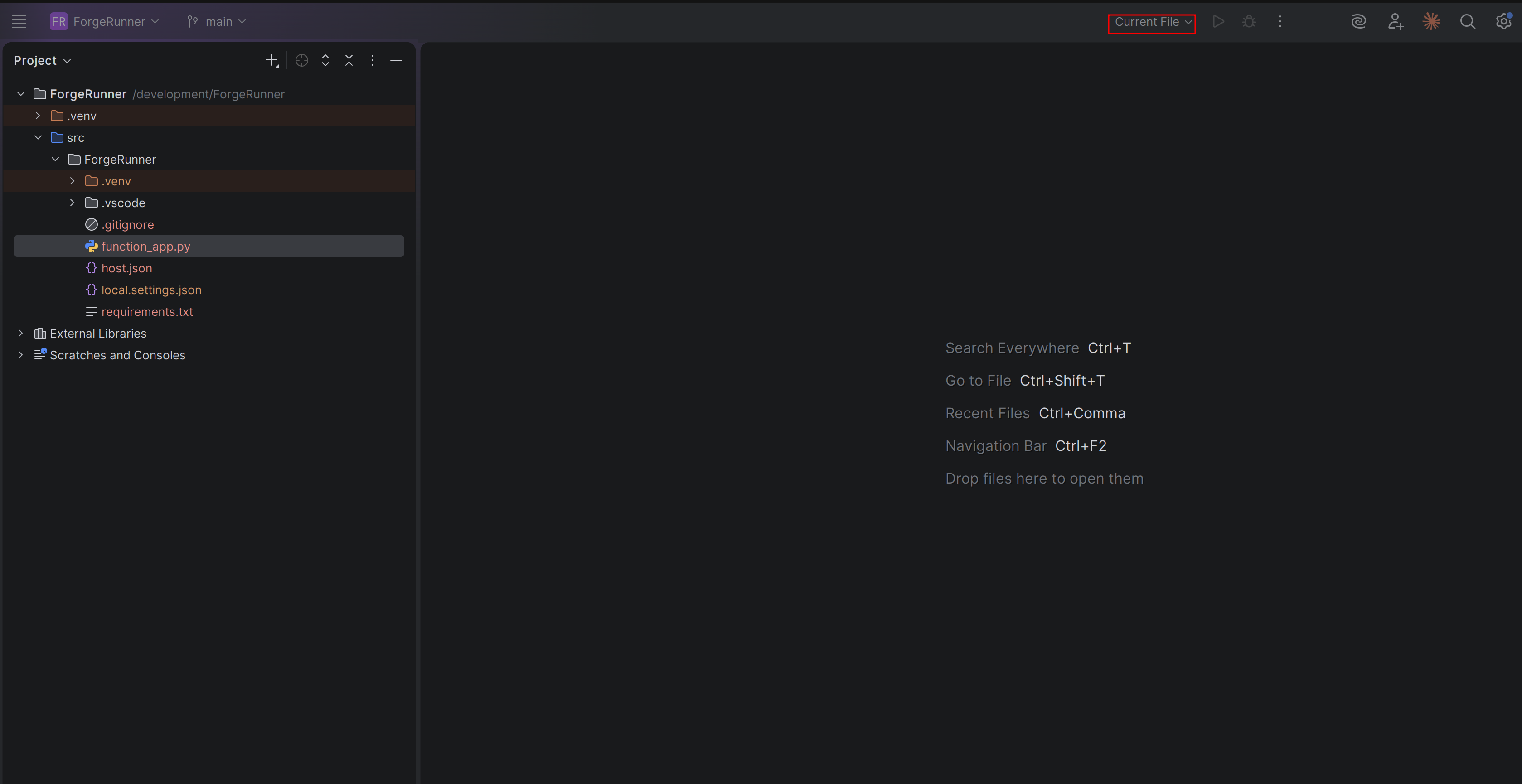Viewport: 1522px width, 784px height.
Task: Open Search Everywhere magnifier icon
Action: [1467, 22]
